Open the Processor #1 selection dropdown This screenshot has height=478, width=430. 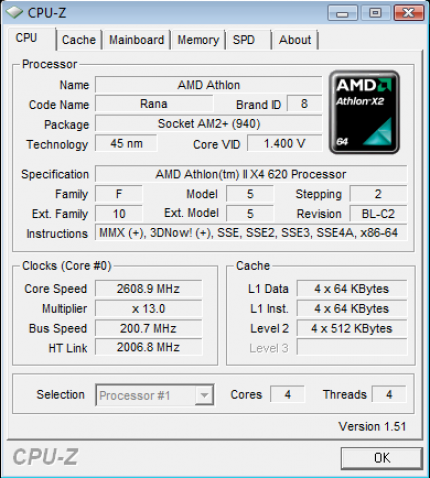[x=155, y=395]
